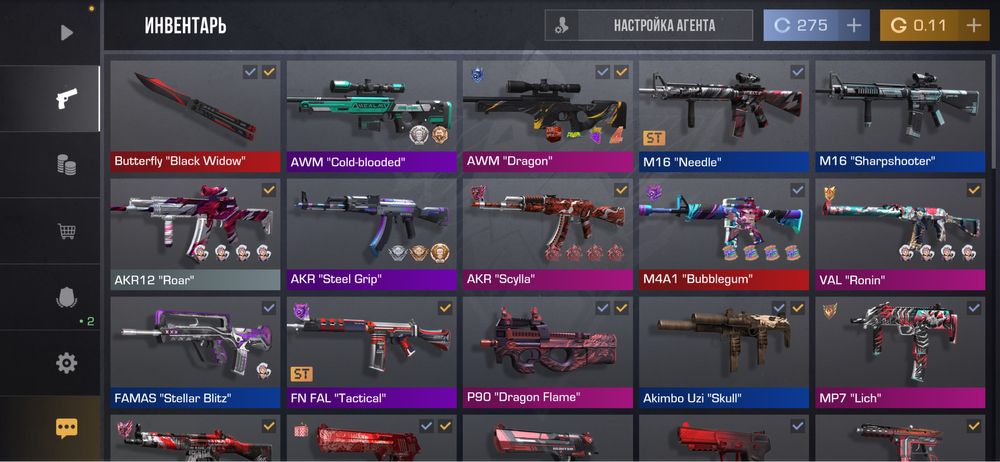Select the AKR Steel Grip skin
The width and height of the screenshot is (1000, 462).
click(x=372, y=234)
